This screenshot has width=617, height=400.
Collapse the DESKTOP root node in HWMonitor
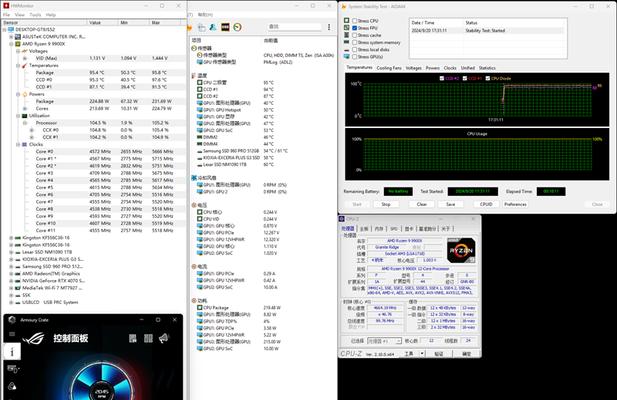(5, 29)
